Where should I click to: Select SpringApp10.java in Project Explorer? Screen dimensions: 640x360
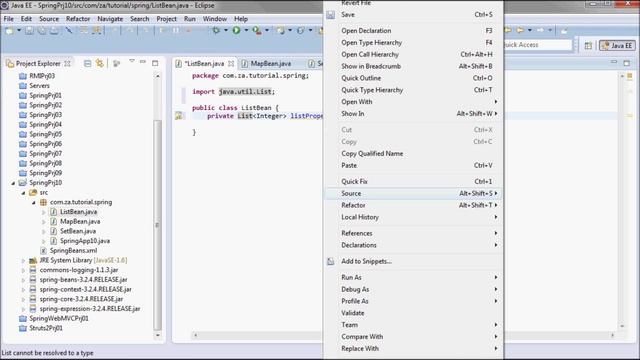[85, 241]
